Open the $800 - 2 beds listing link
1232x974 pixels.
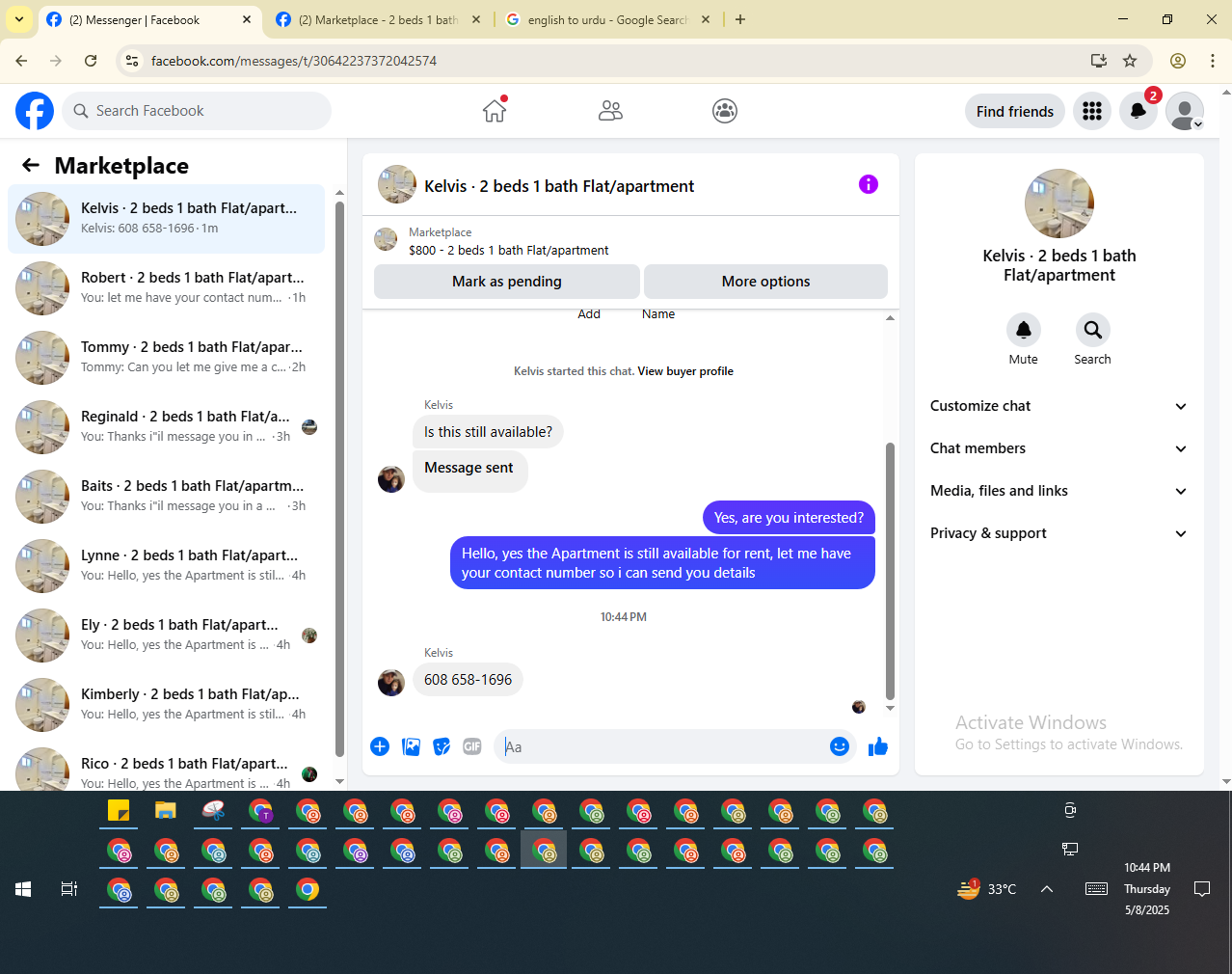(x=509, y=250)
